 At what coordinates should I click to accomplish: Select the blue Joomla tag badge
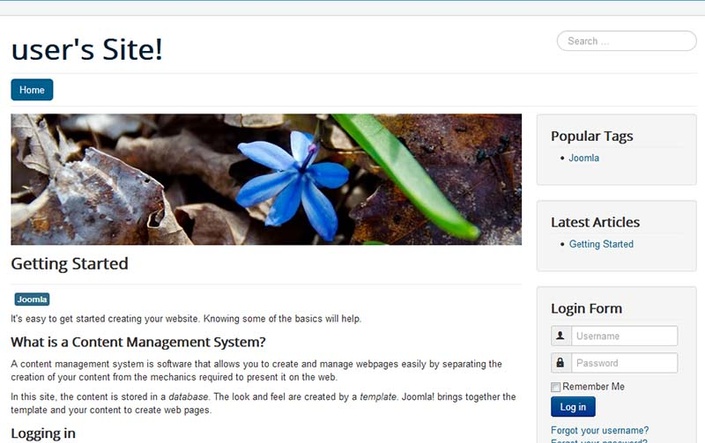(x=32, y=300)
